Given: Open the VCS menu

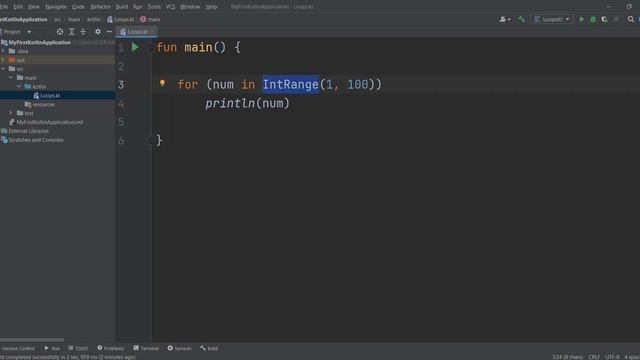Looking at the screenshot, I should pos(170,7).
